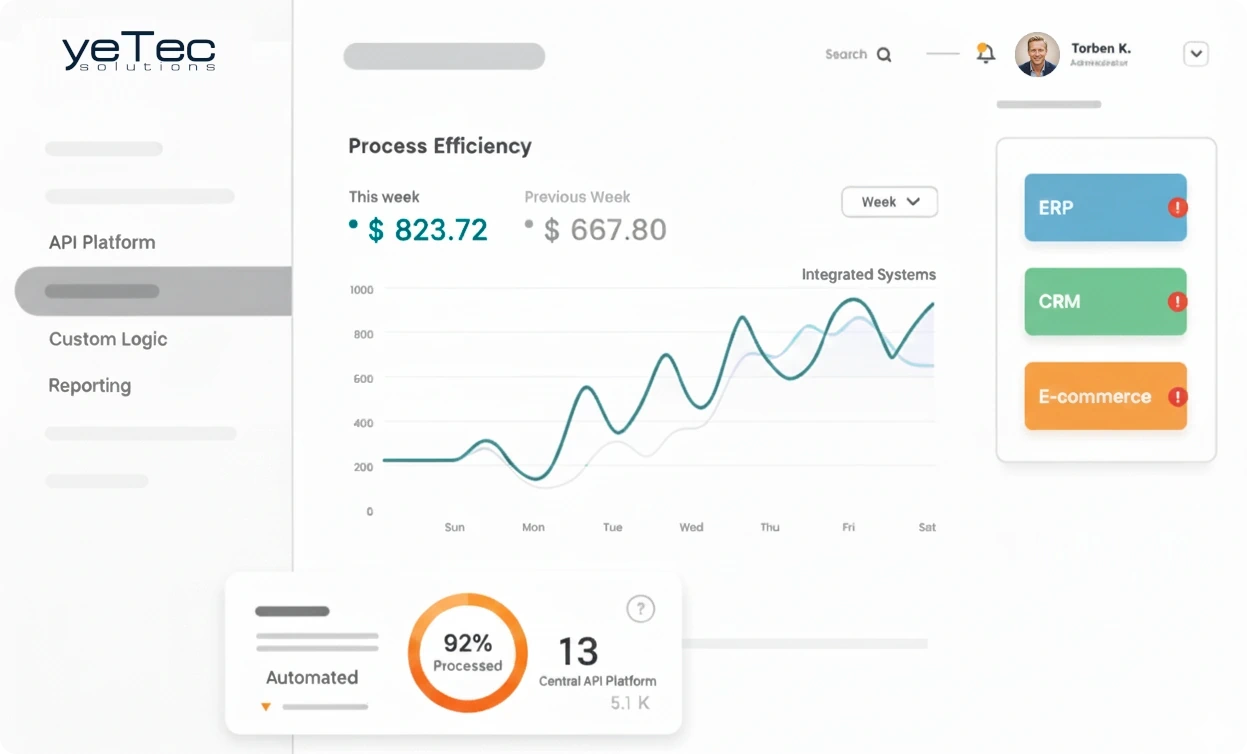The height and width of the screenshot is (754, 1247).
Task: Select Custom Logic in the sidebar
Action: point(108,339)
